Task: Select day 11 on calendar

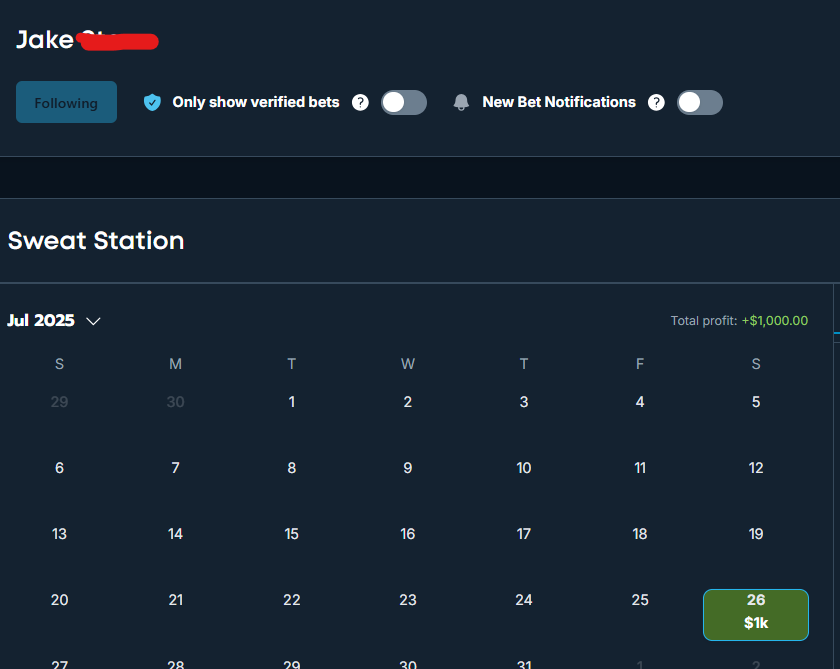Action: (640, 468)
